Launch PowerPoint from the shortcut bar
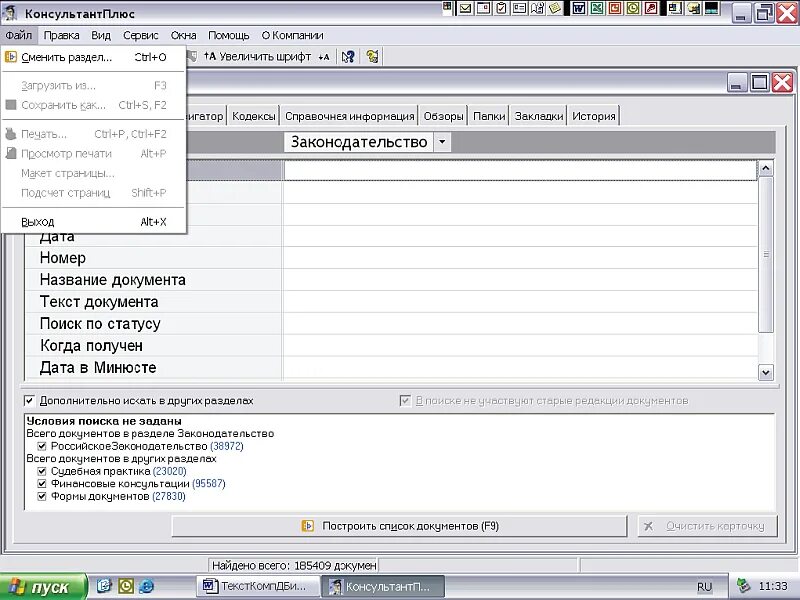This screenshot has width=800, height=600. [615, 8]
